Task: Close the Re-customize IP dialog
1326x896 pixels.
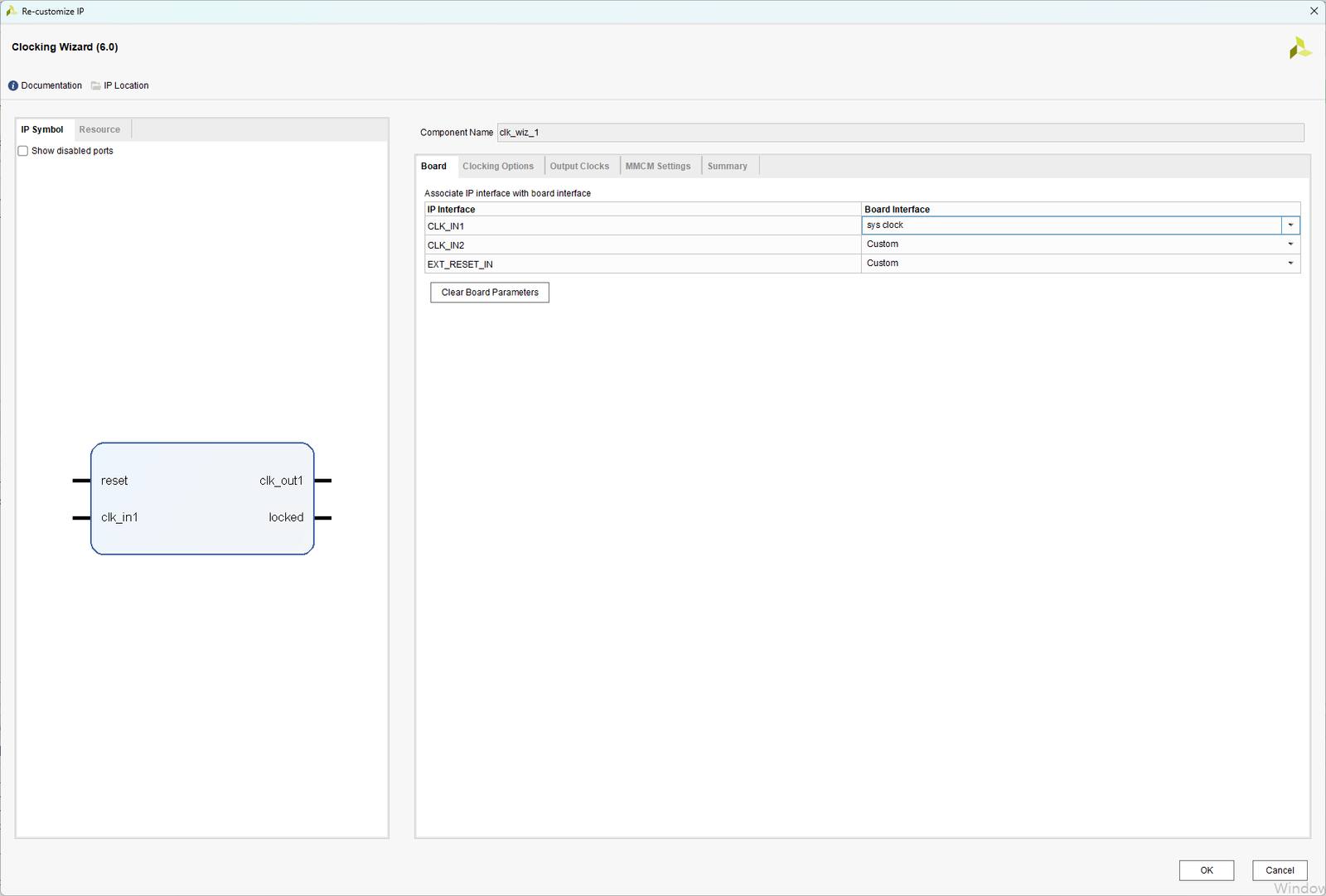Action: (1314, 11)
